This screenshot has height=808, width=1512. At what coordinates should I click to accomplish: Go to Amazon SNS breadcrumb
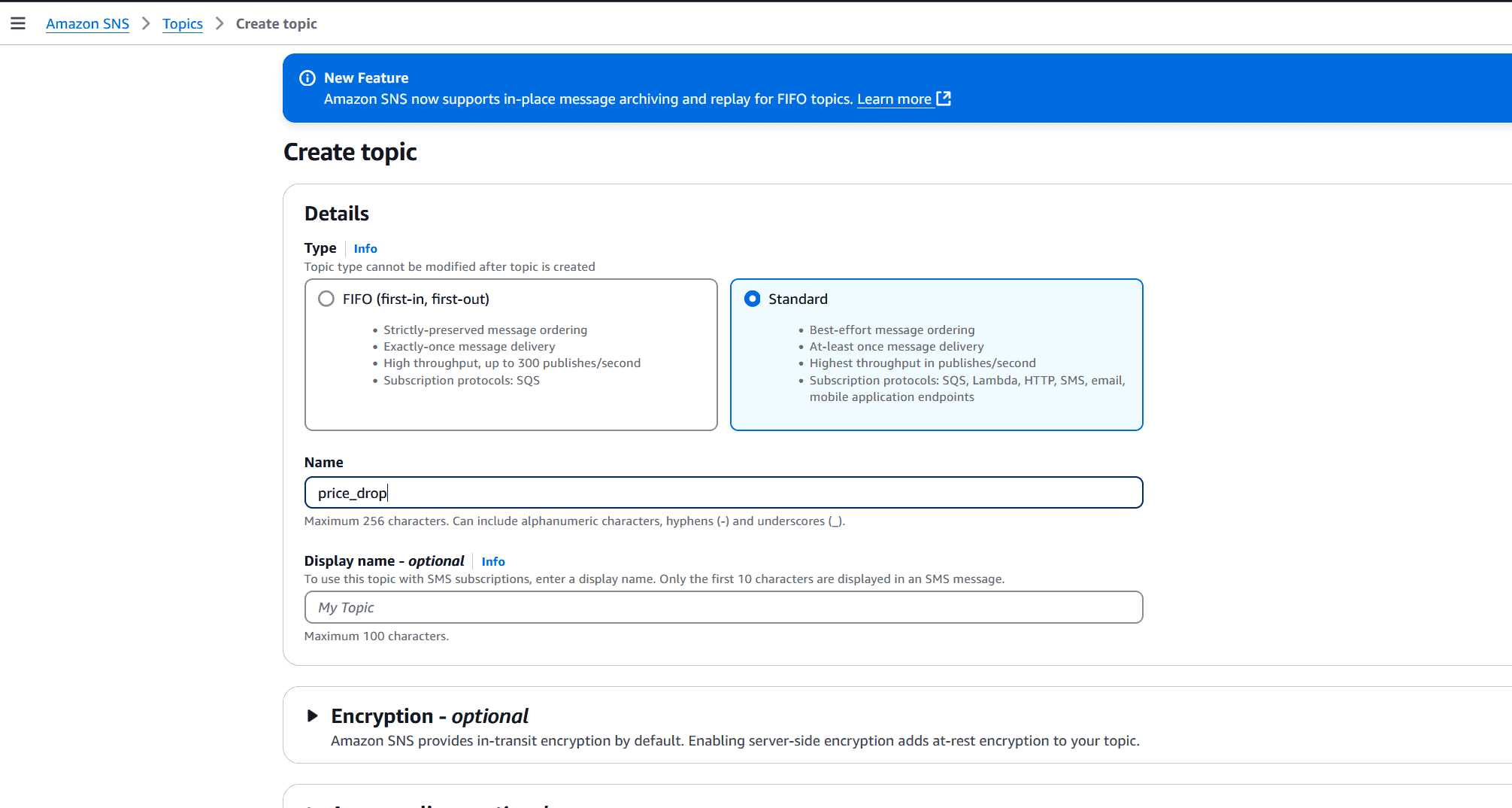(x=87, y=23)
